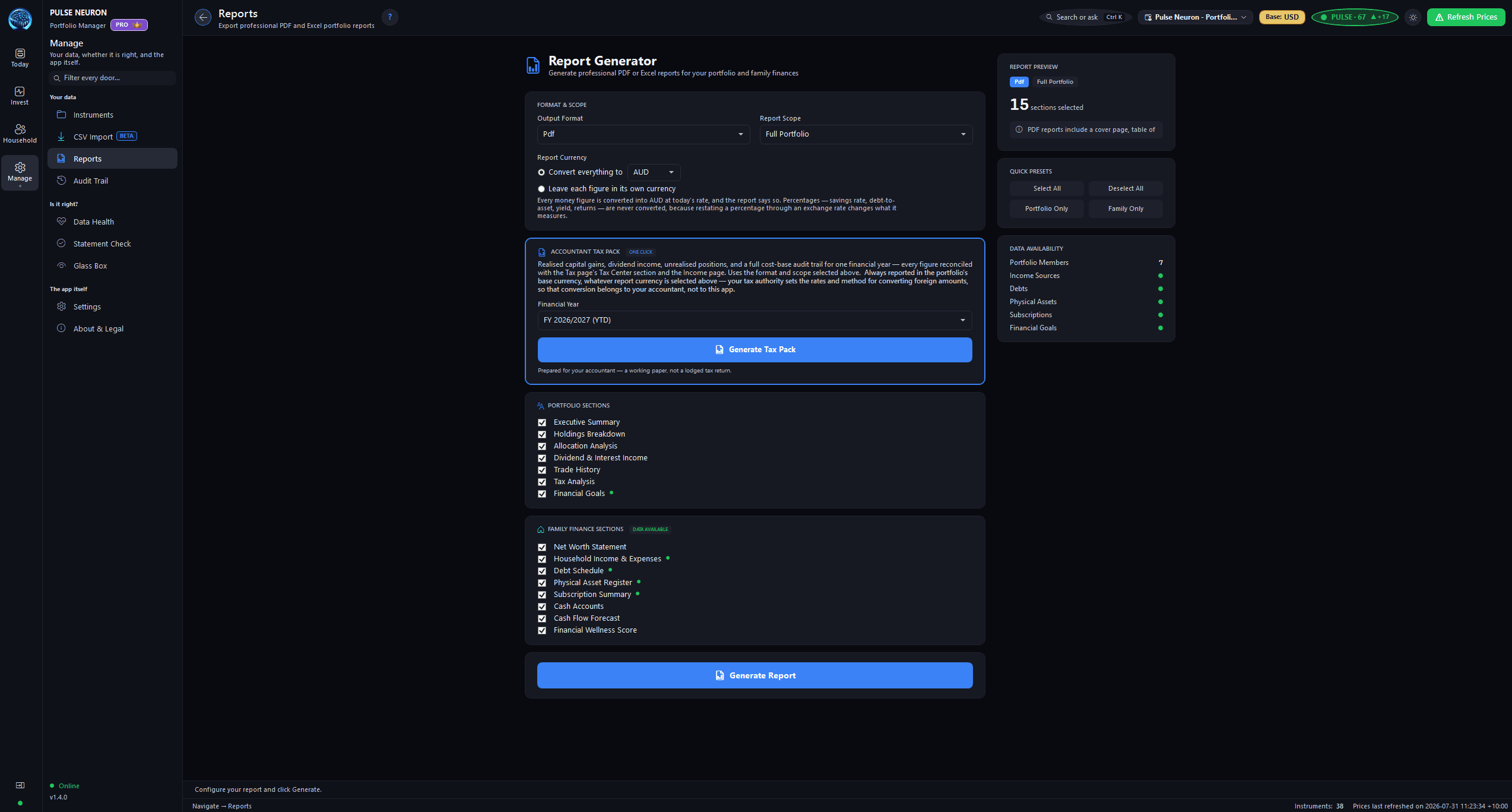Viewport: 1512px width, 812px height.
Task: Toggle Trade History checkbox
Action: [x=542, y=470]
